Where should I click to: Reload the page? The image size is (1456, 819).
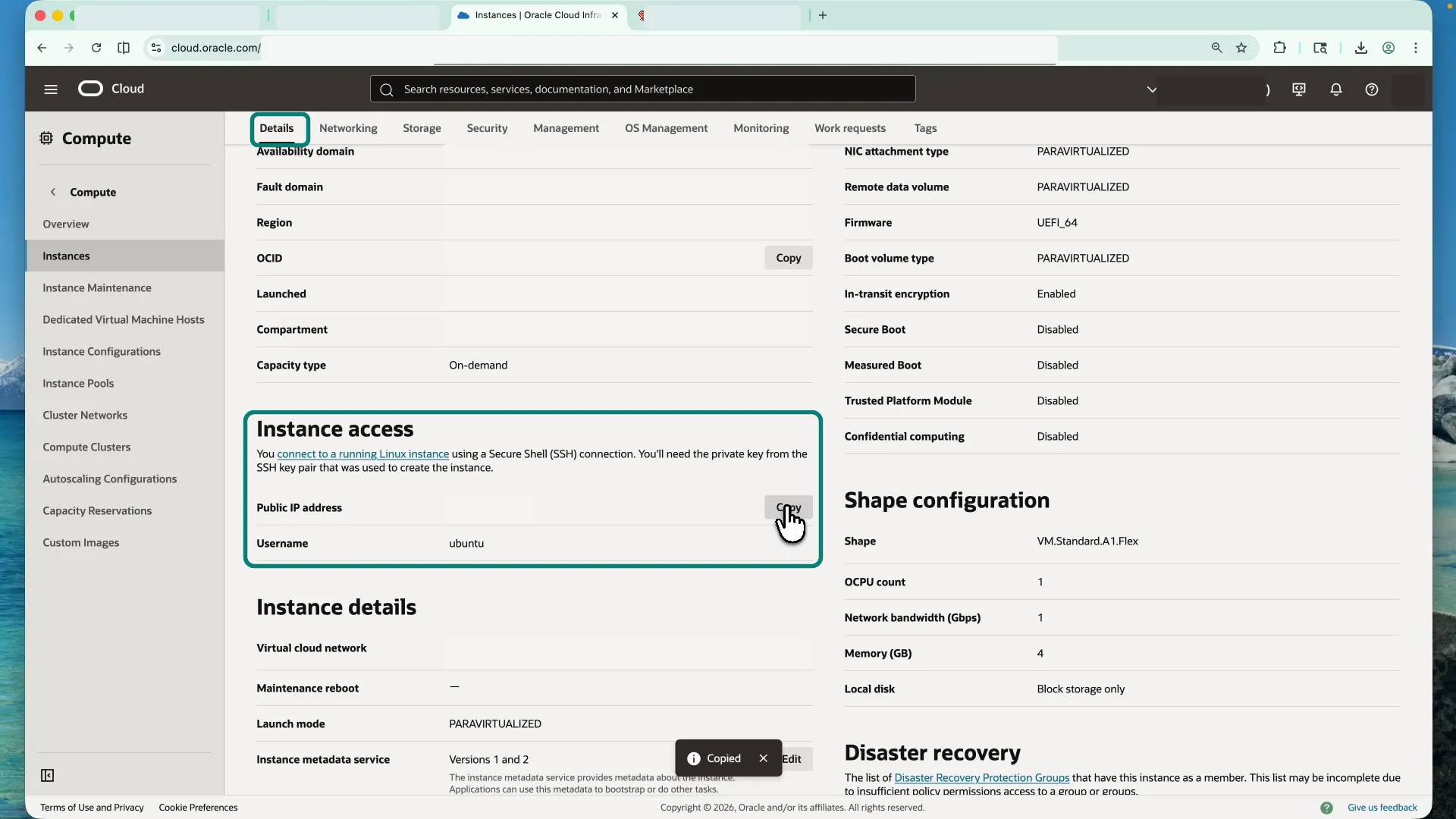[96, 48]
